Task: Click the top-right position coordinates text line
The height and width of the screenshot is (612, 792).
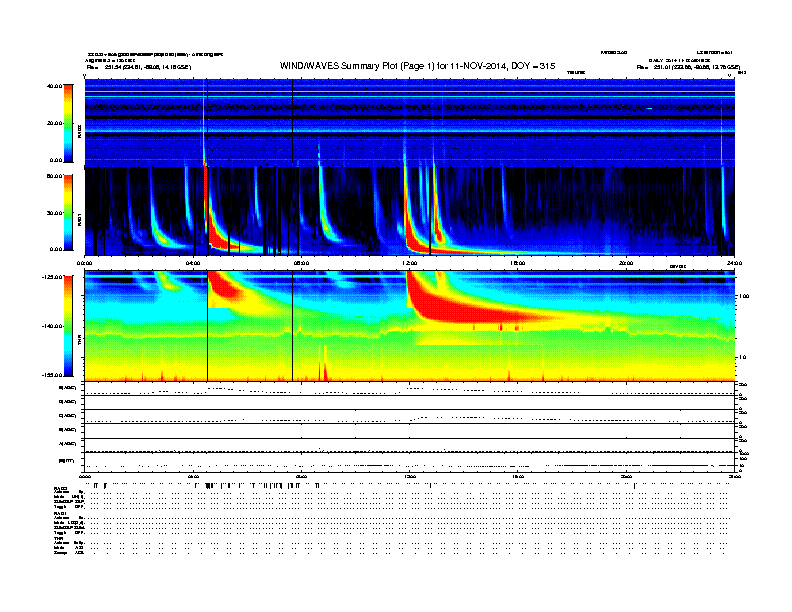Action: pos(688,67)
